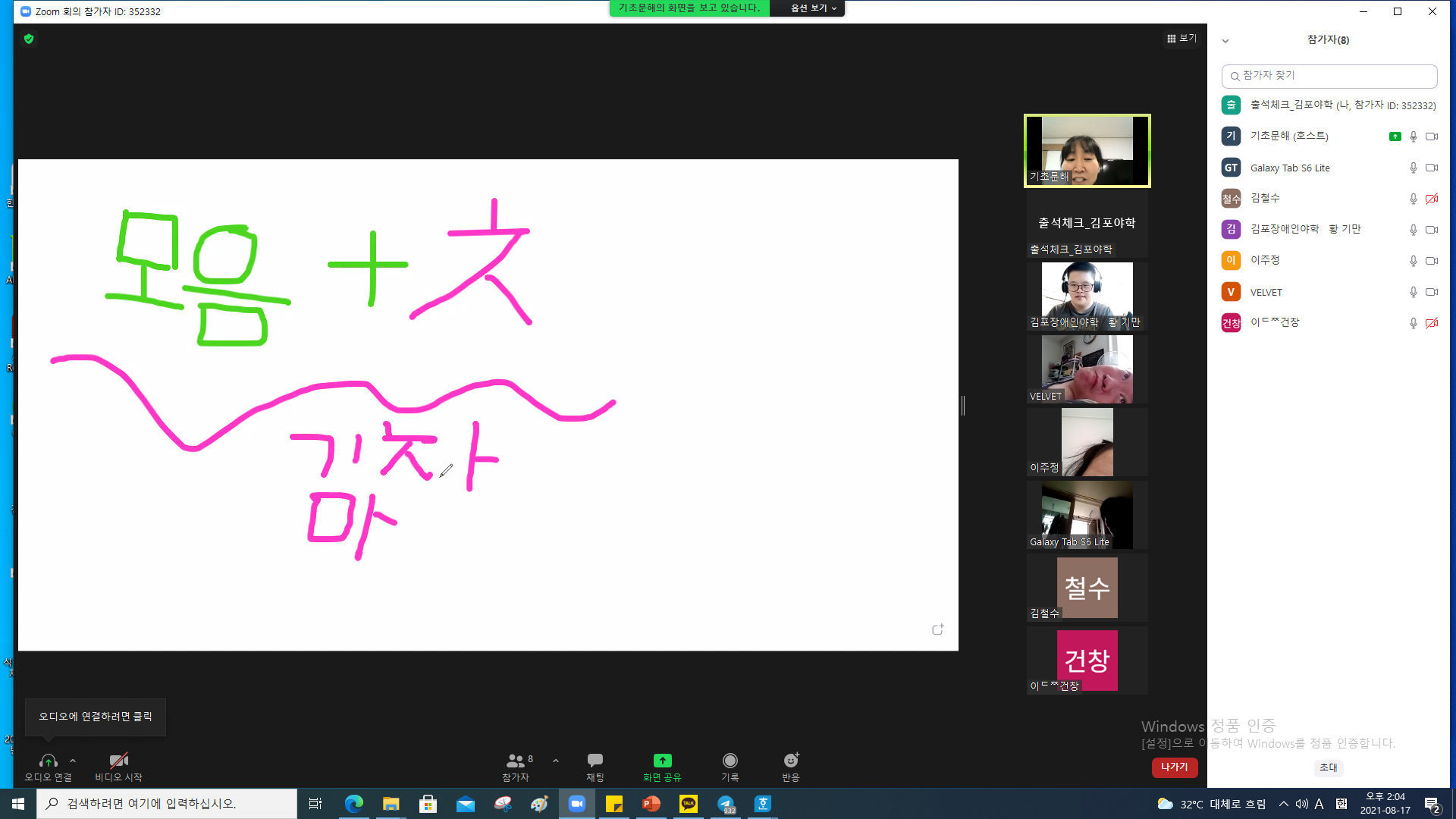Image resolution: width=1456 pixels, height=819 pixels.
Task: Click the Task View taskbar icon
Action: [x=315, y=804]
